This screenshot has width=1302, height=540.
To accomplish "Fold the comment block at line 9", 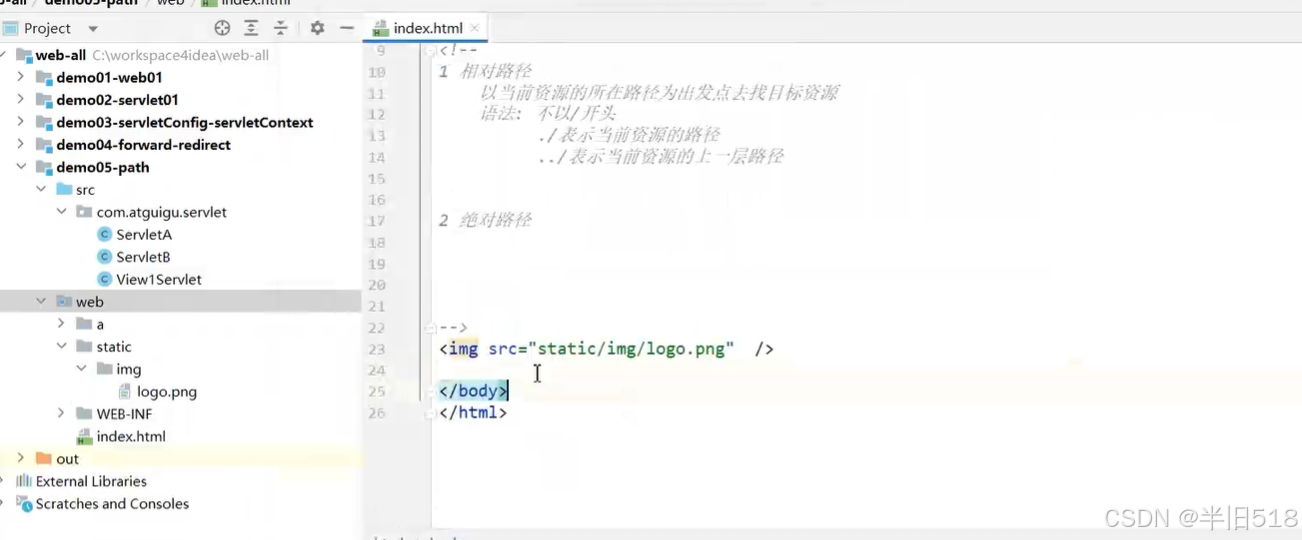I will pos(430,51).
